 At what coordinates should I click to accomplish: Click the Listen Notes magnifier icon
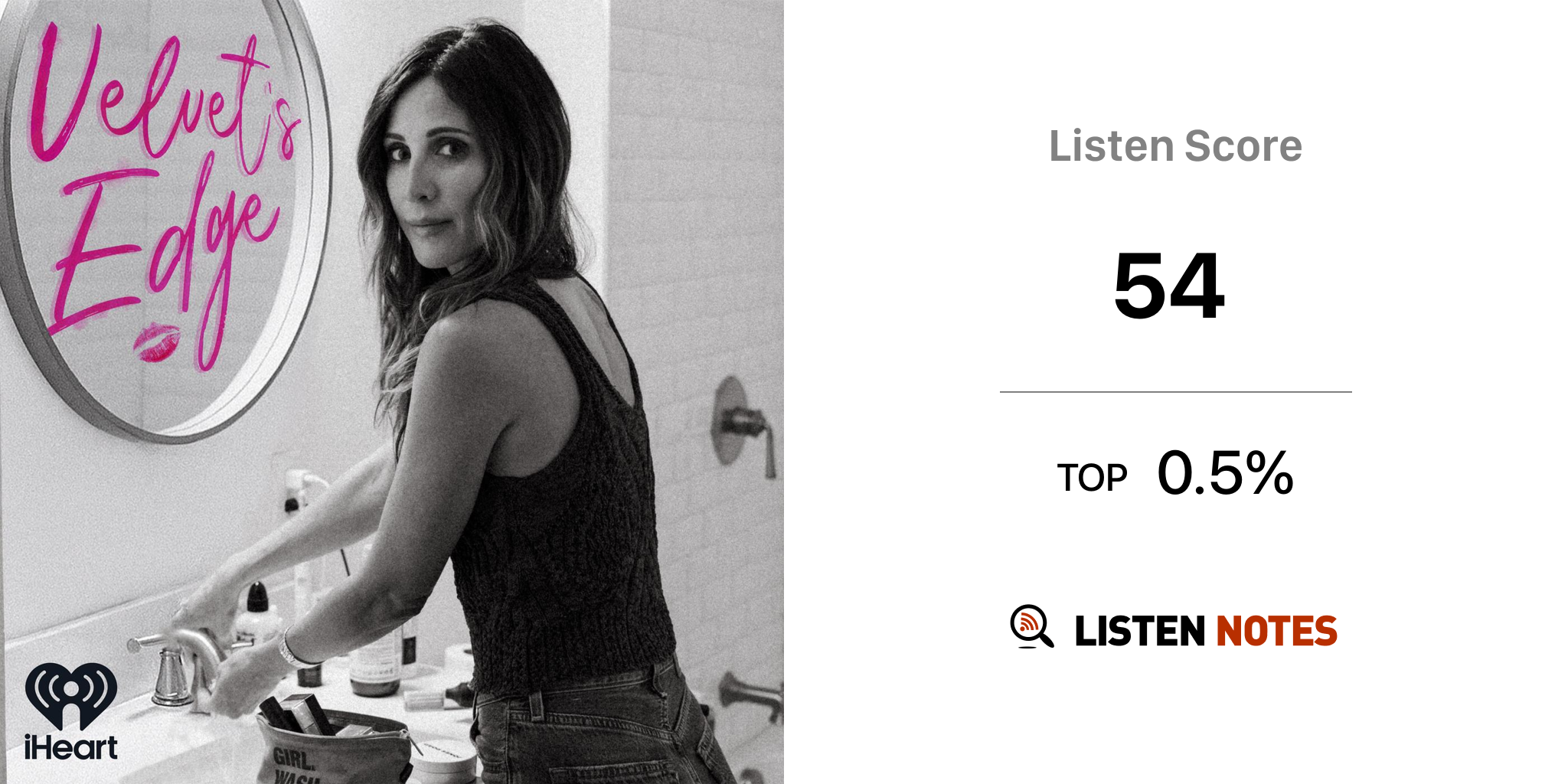[1031, 627]
